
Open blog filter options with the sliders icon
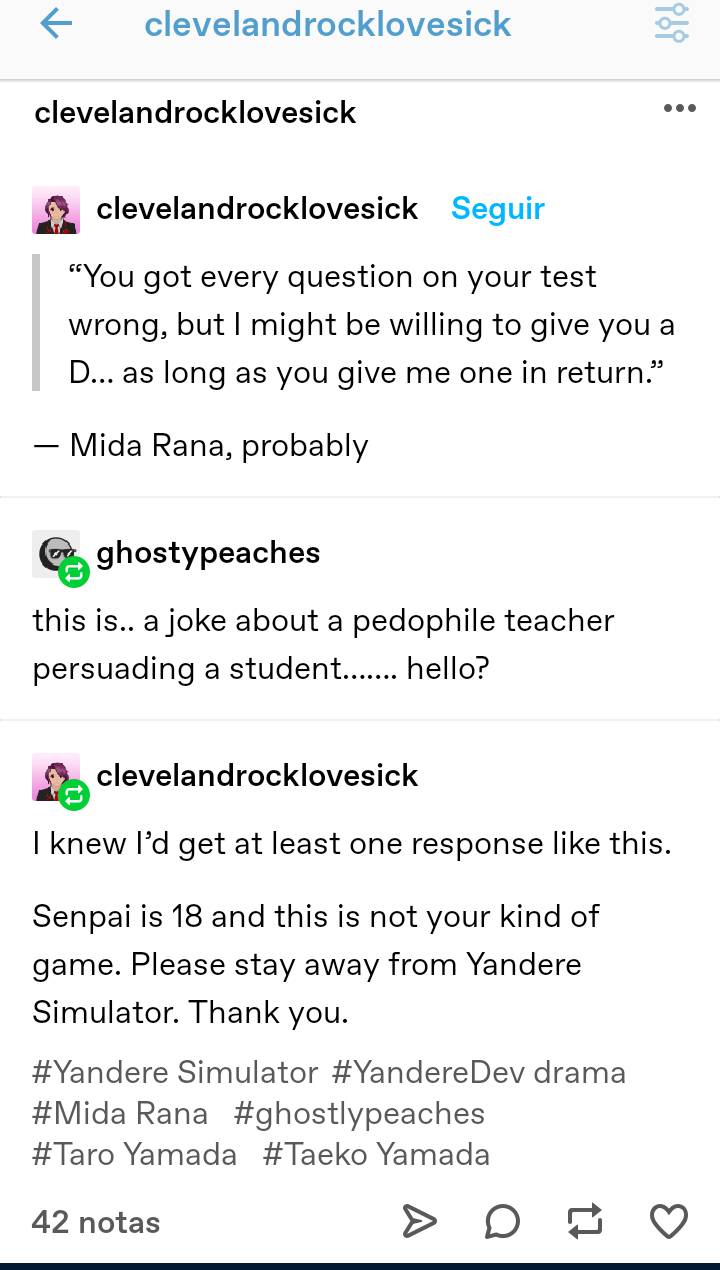(670, 25)
